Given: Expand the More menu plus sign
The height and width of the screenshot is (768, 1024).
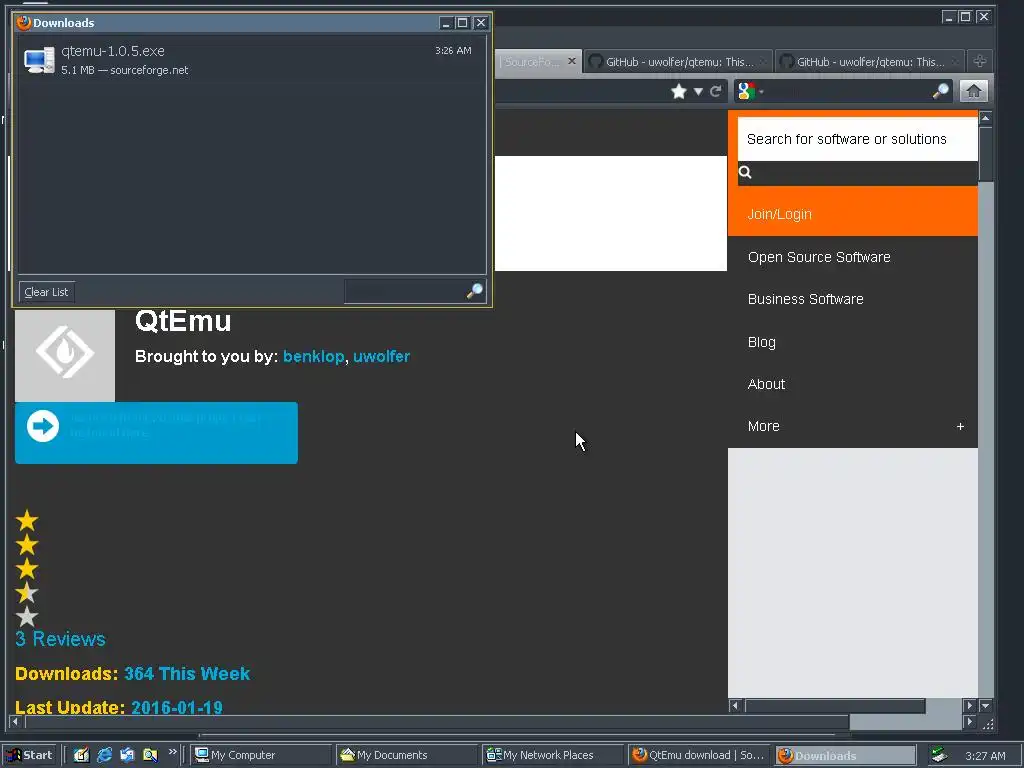Looking at the screenshot, I should click(960, 426).
